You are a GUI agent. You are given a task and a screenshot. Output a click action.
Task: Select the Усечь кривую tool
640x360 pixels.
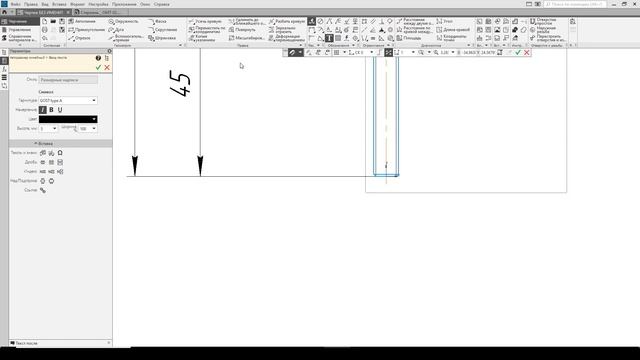(x=205, y=21)
